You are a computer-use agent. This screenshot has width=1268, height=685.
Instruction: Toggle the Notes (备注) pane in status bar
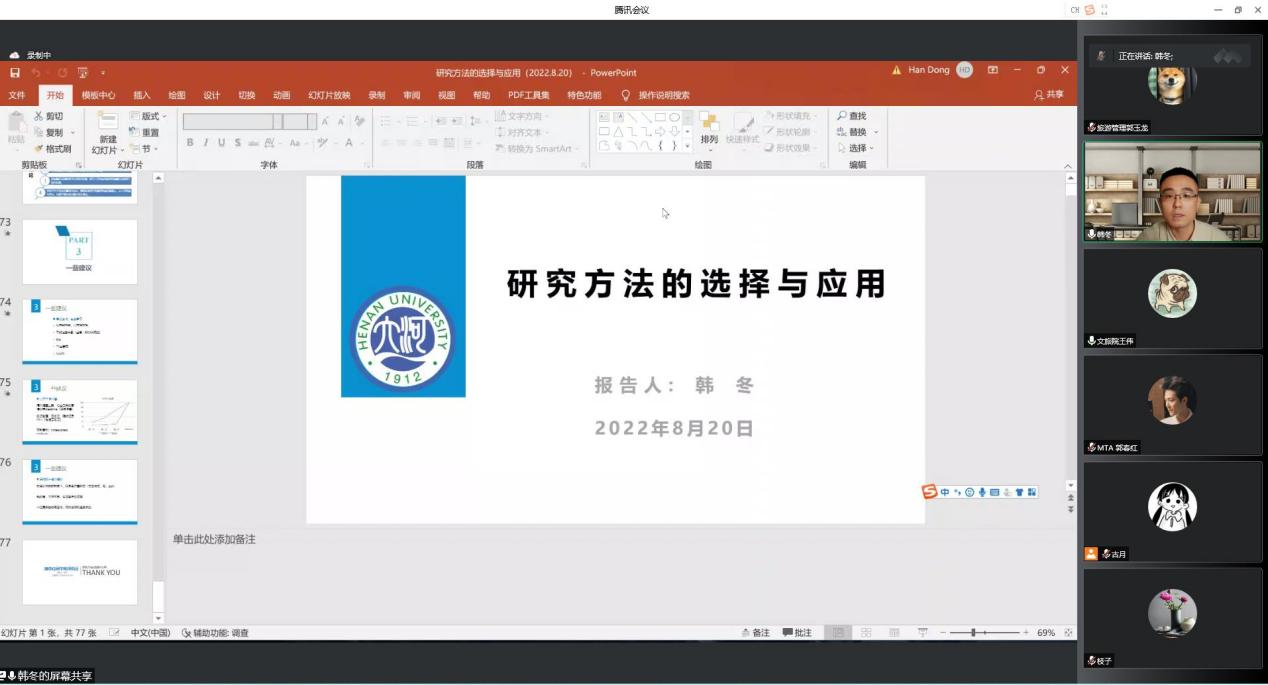click(x=756, y=633)
